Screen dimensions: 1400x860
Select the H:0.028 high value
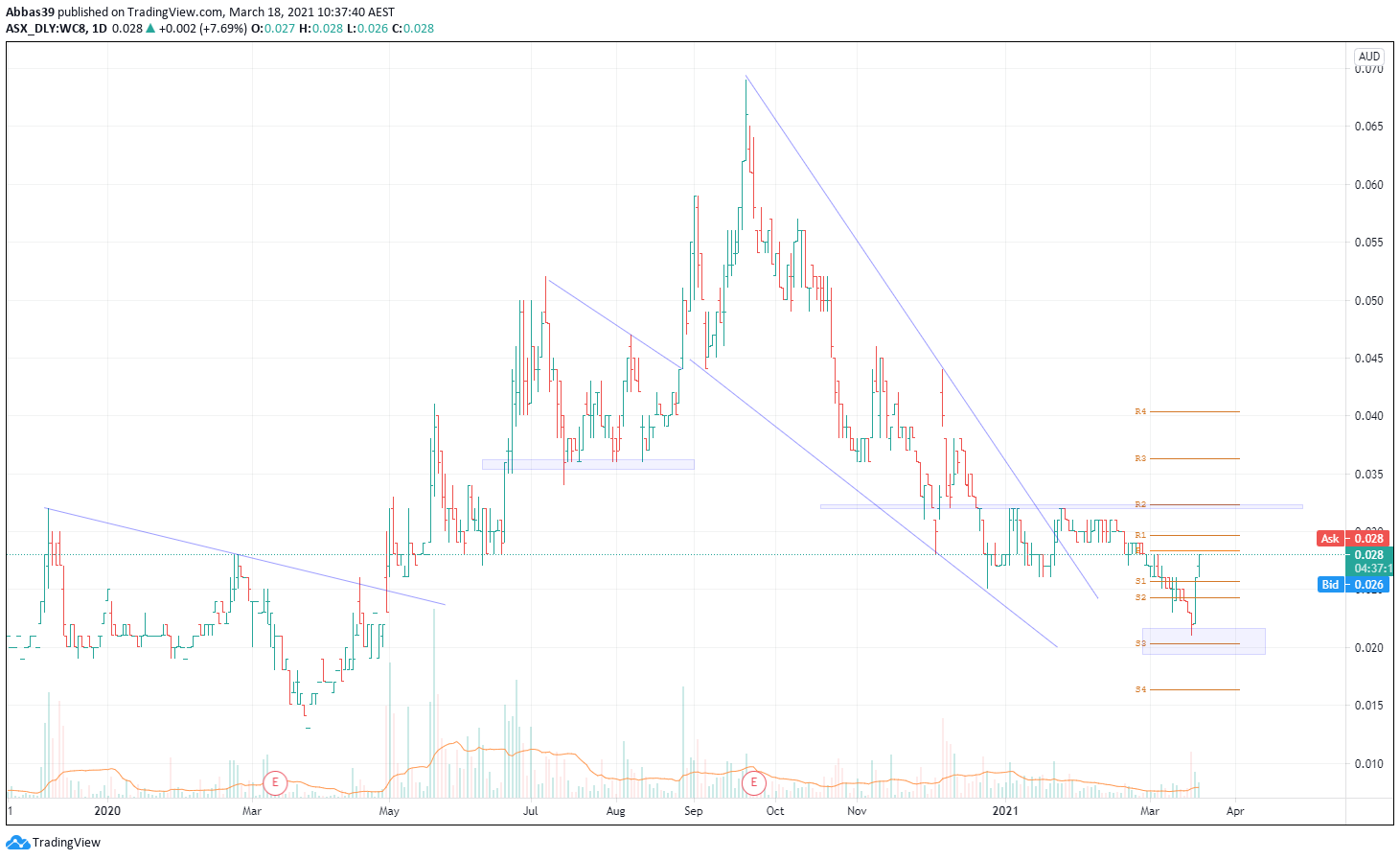(321, 28)
